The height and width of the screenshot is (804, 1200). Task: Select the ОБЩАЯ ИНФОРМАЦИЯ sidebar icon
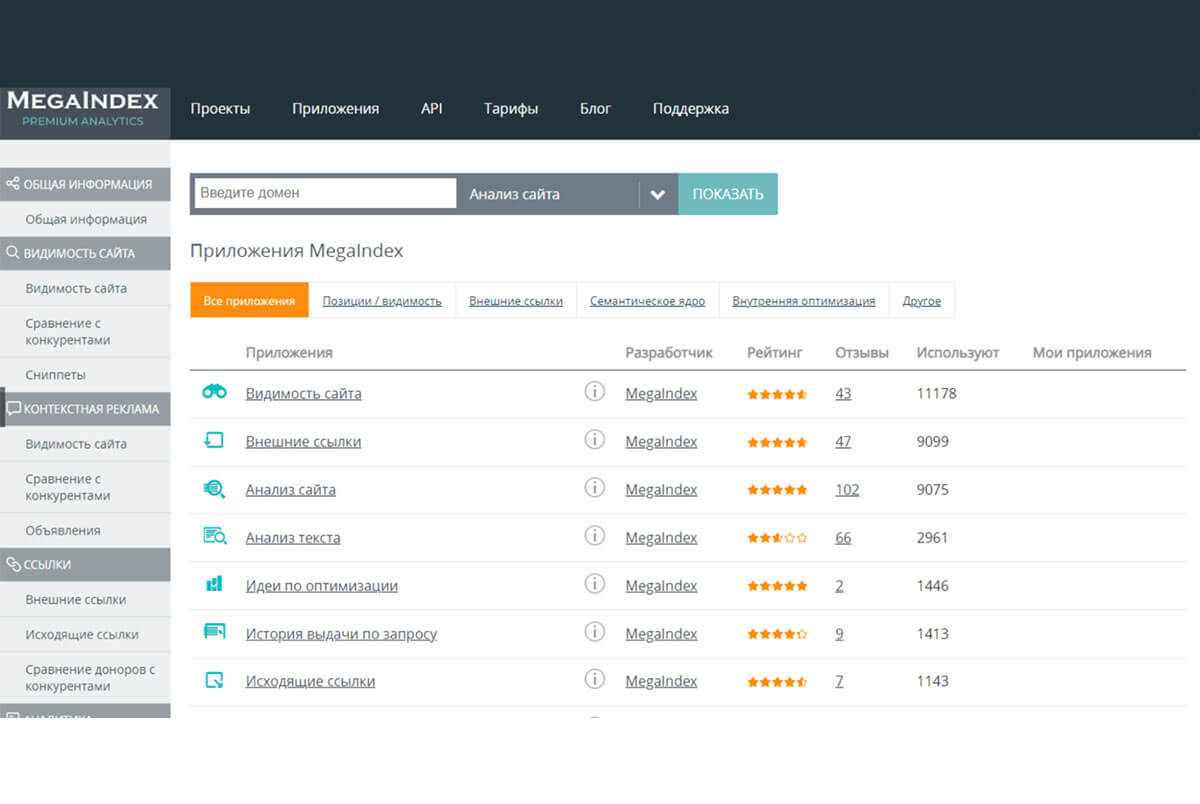(13, 183)
